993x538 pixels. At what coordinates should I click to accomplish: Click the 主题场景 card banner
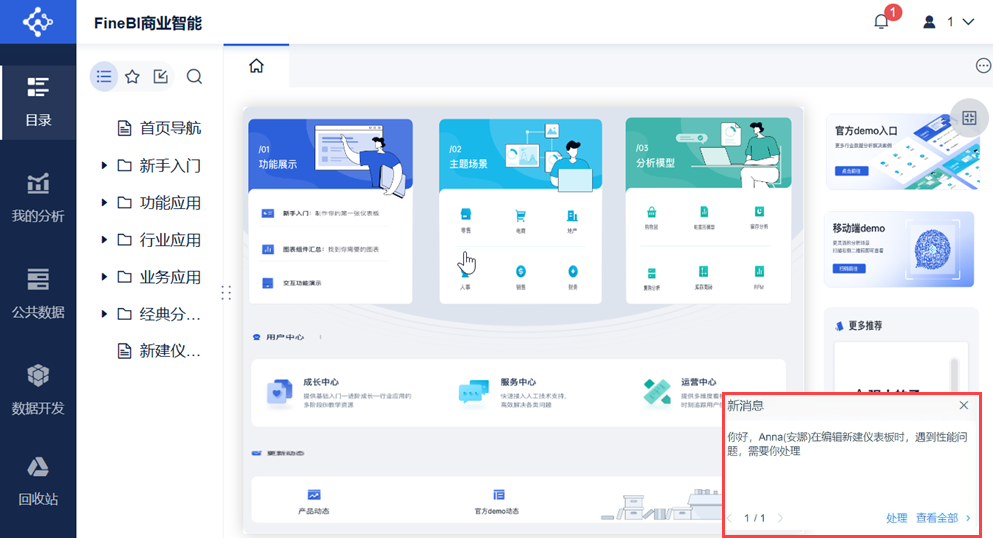click(x=521, y=154)
